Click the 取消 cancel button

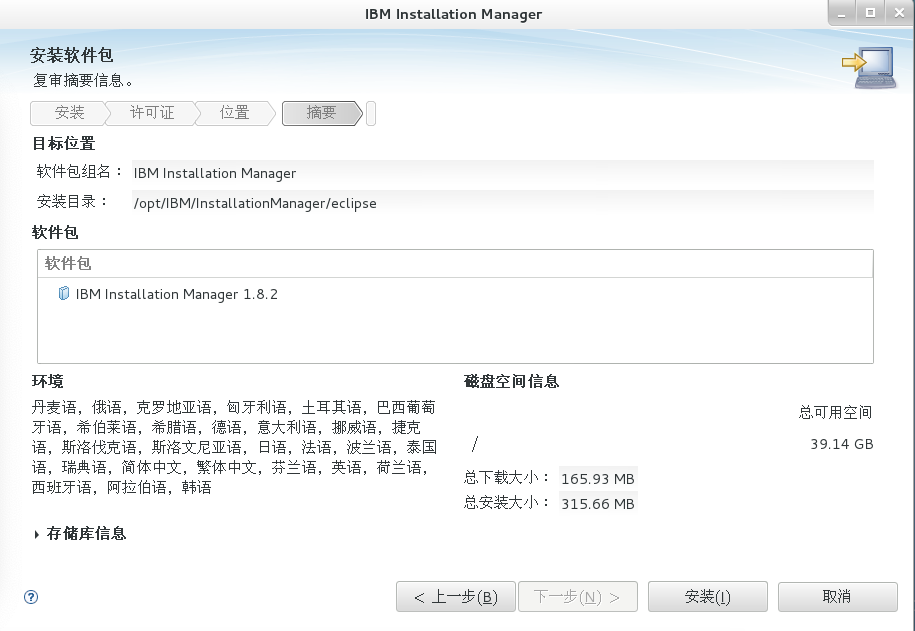(837, 597)
